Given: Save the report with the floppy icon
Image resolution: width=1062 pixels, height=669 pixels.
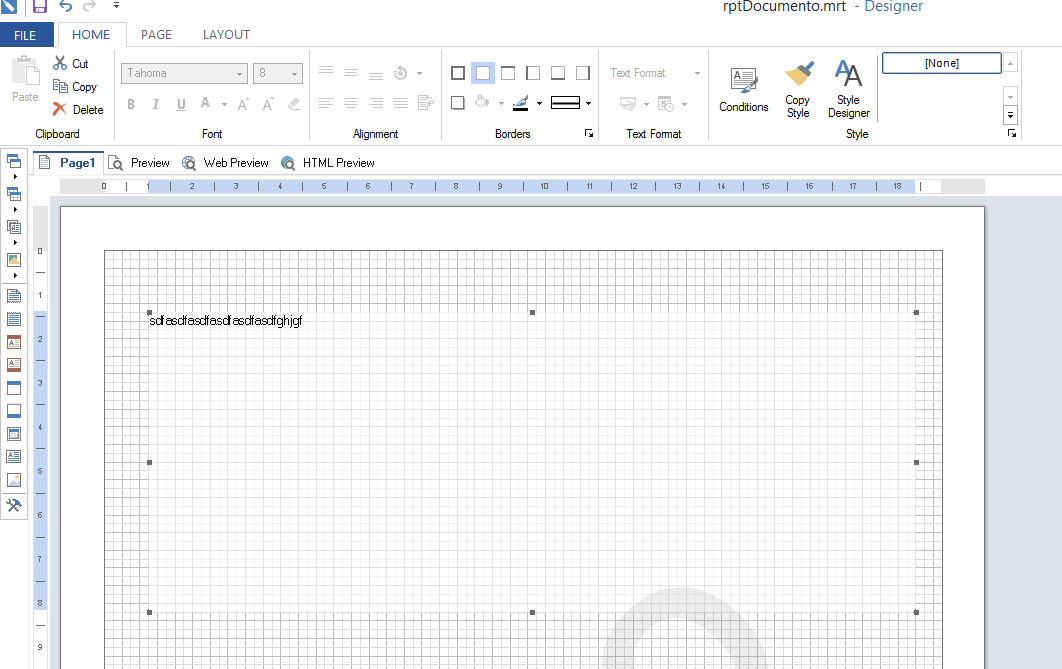Looking at the screenshot, I should [x=39, y=6].
